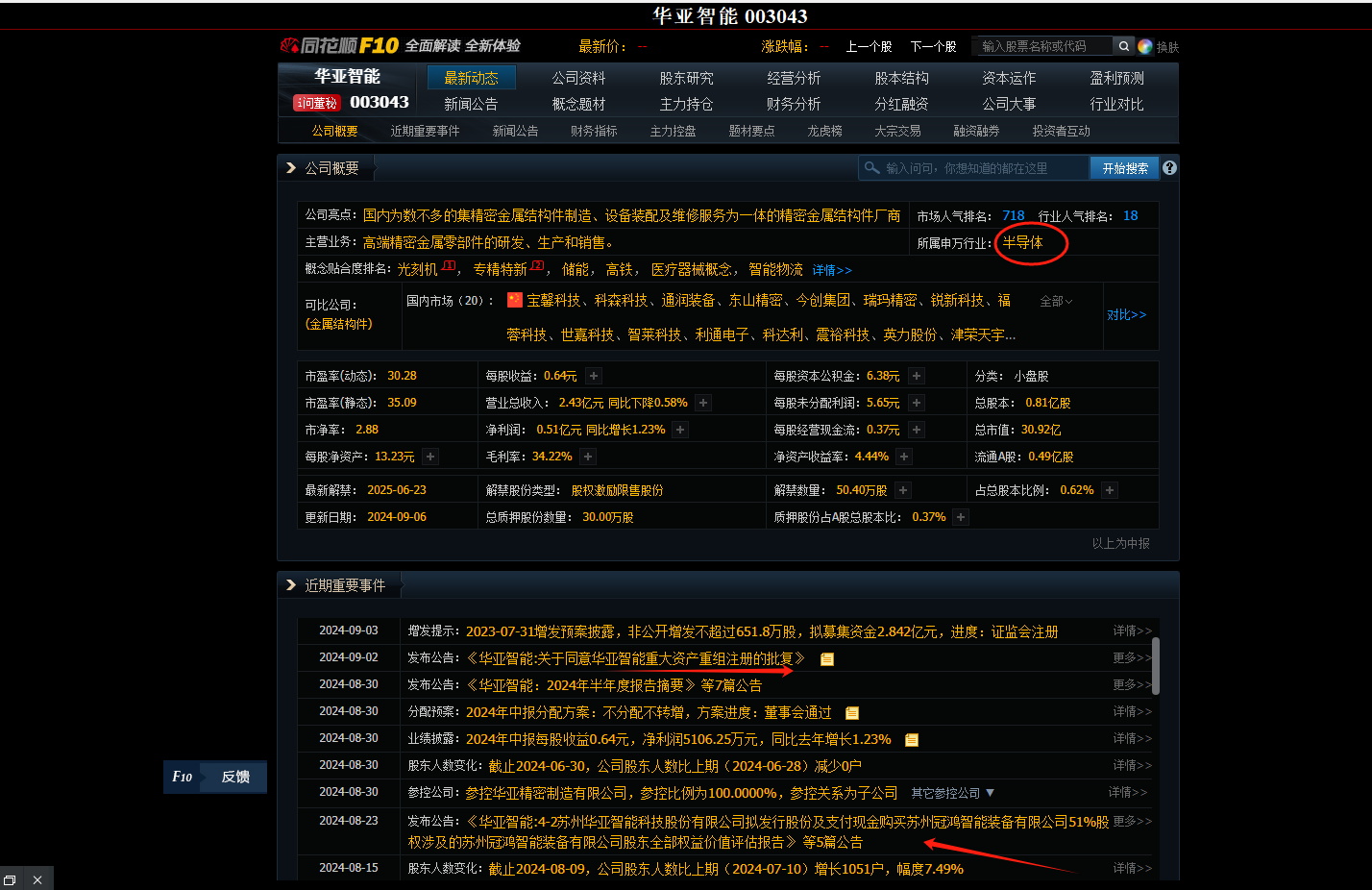Close the bottom-left panel with X icon
The image size is (1372, 890).
click(x=37, y=879)
